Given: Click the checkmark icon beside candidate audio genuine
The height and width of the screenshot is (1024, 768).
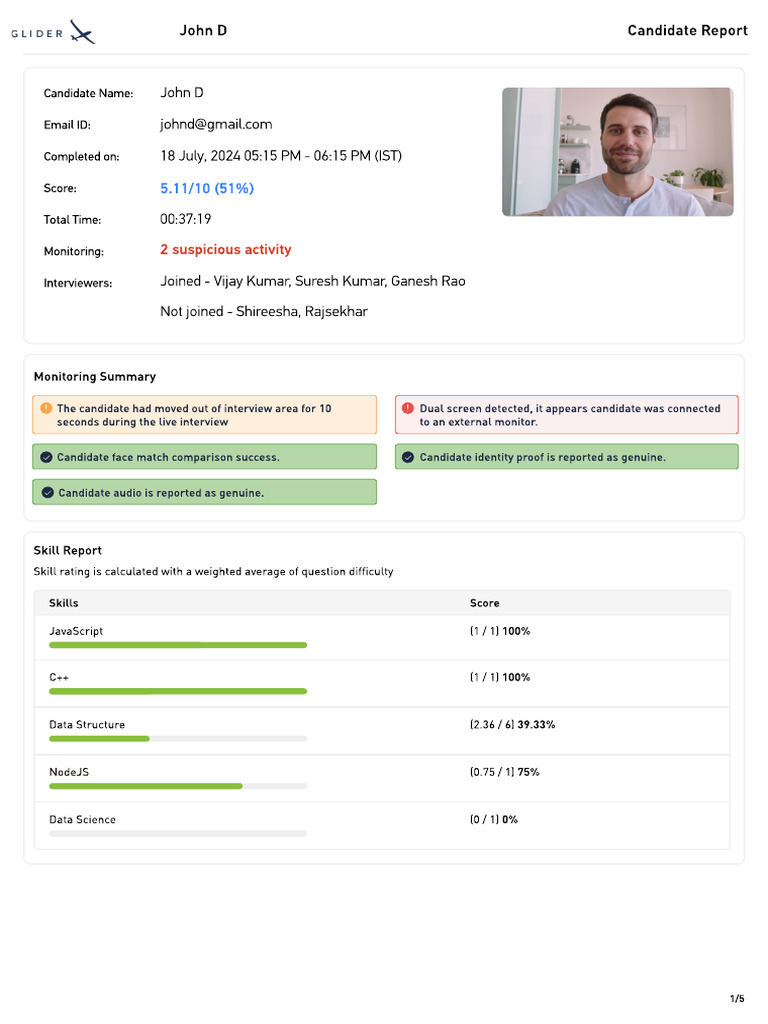Looking at the screenshot, I should pyautogui.click(x=48, y=492).
